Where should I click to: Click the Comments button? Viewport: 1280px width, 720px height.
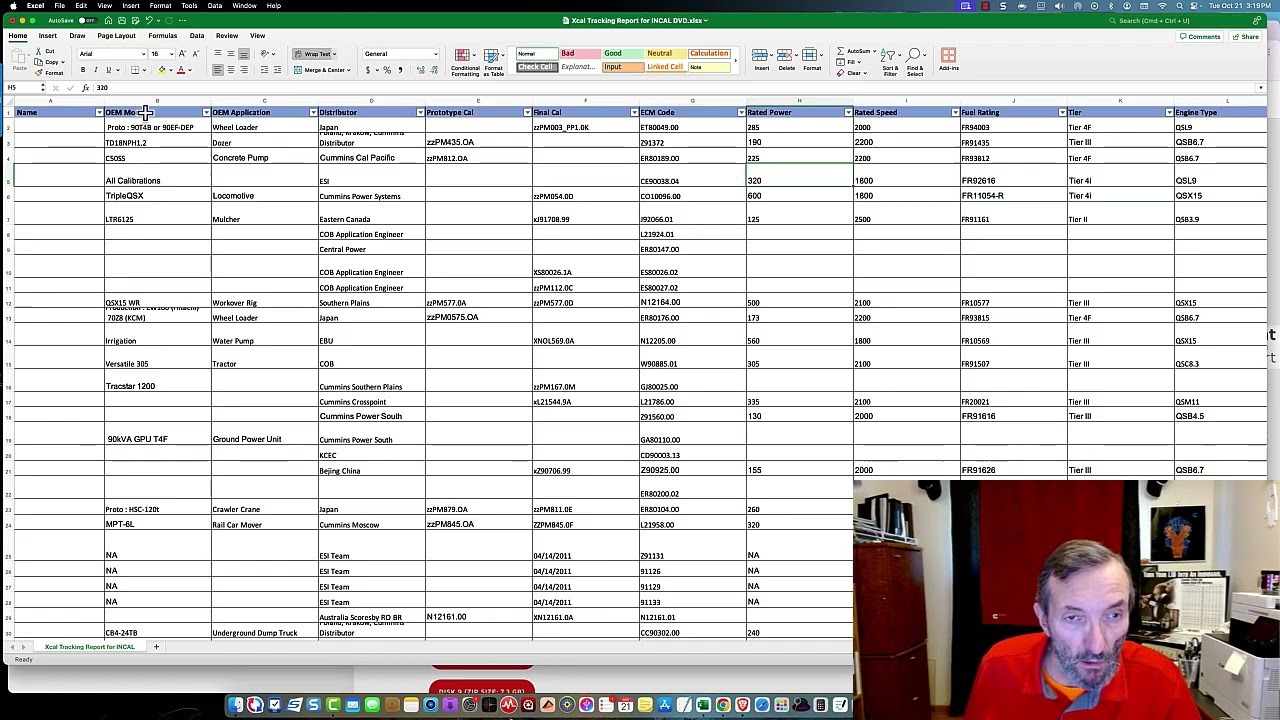pyautogui.click(x=1200, y=37)
